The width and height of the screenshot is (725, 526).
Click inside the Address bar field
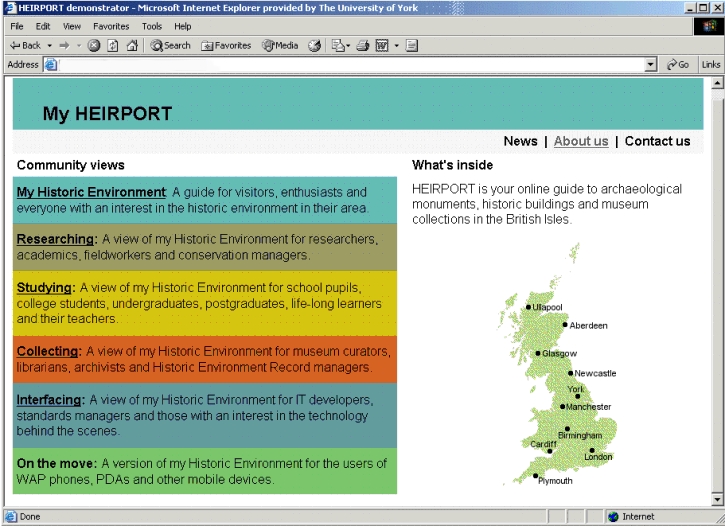(x=351, y=65)
